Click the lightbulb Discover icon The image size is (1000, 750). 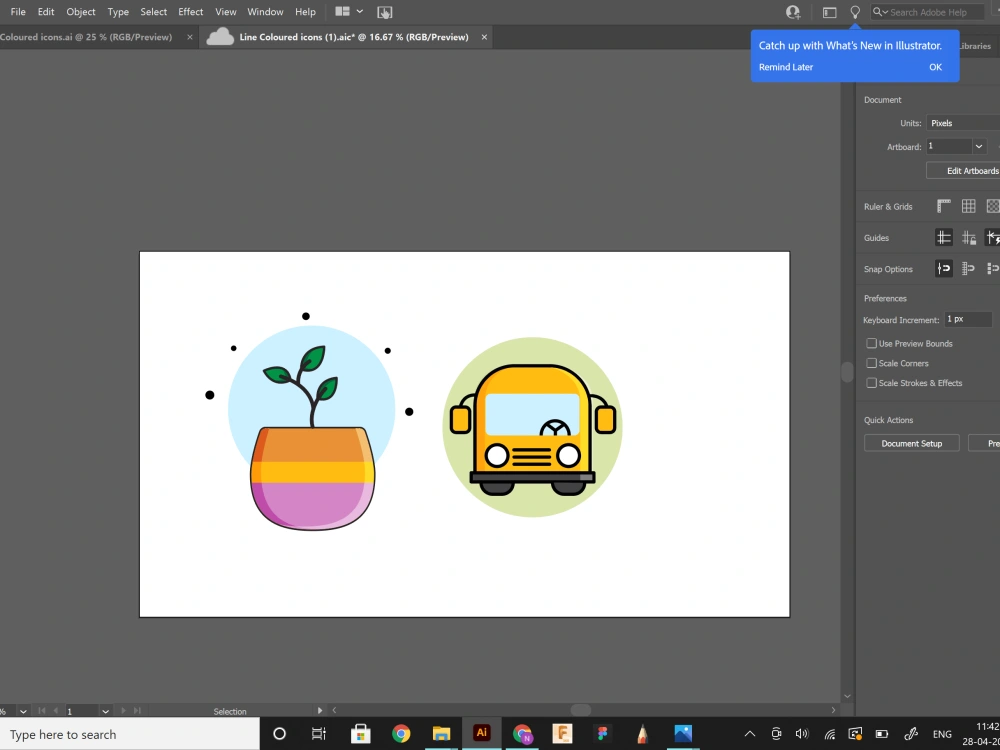855,11
